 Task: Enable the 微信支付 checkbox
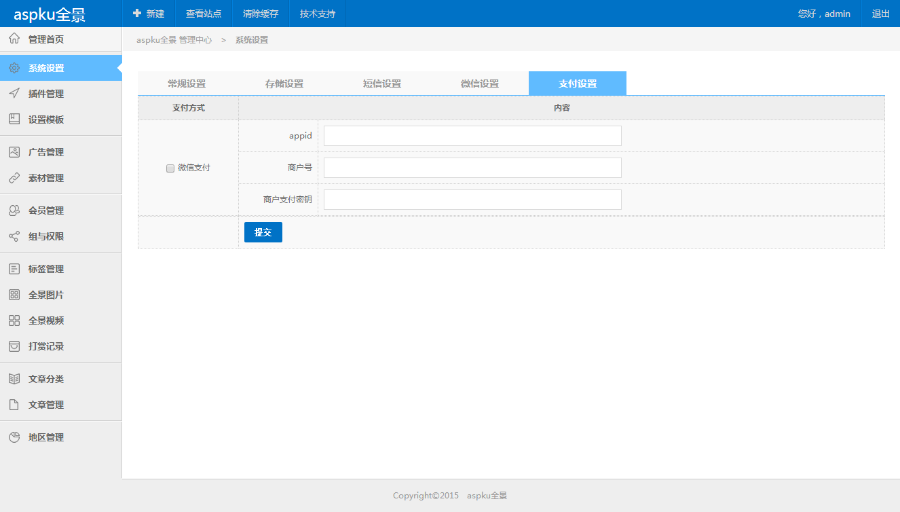(170, 168)
